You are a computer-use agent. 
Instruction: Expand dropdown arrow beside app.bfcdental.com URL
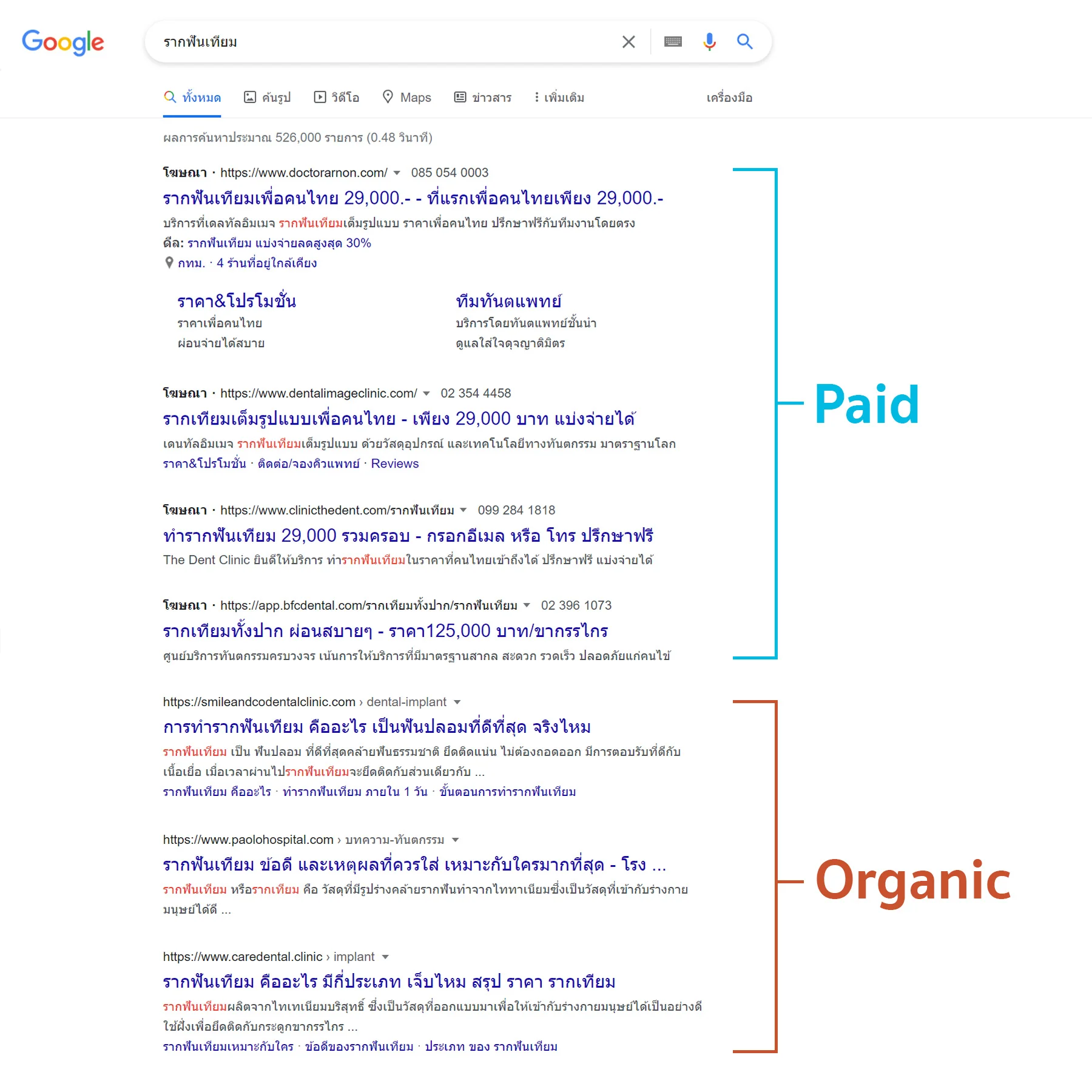click(527, 605)
